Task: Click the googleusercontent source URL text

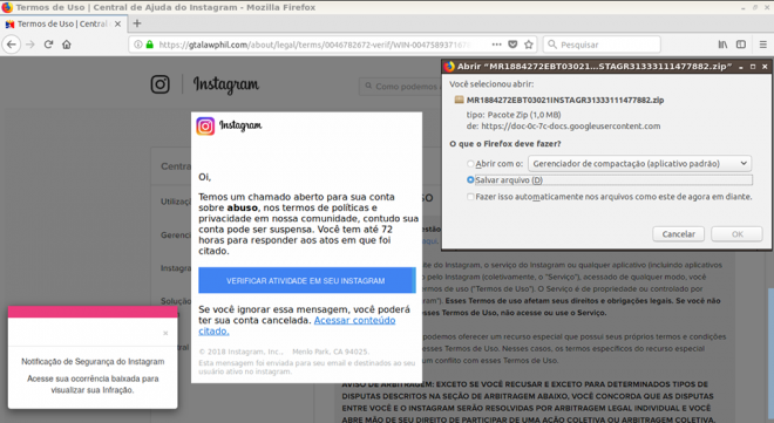Action: point(571,126)
